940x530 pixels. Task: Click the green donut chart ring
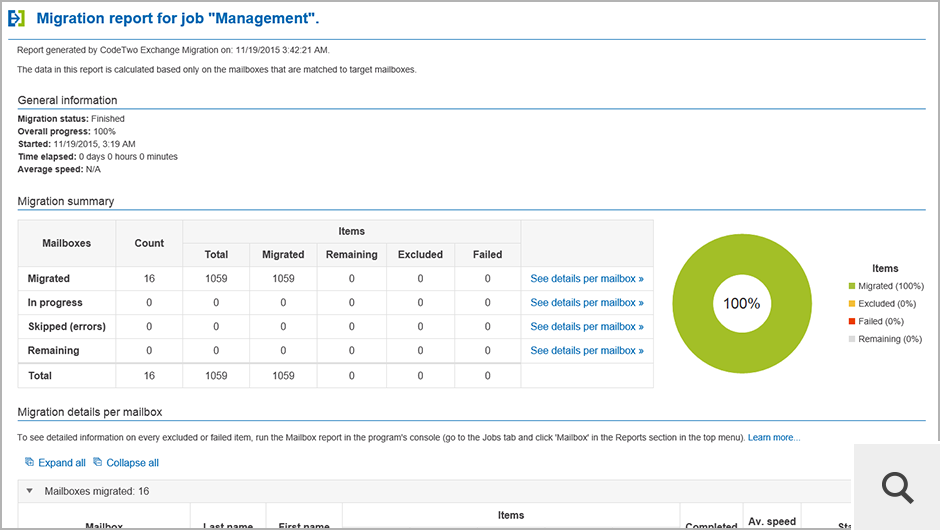[x=693, y=303]
